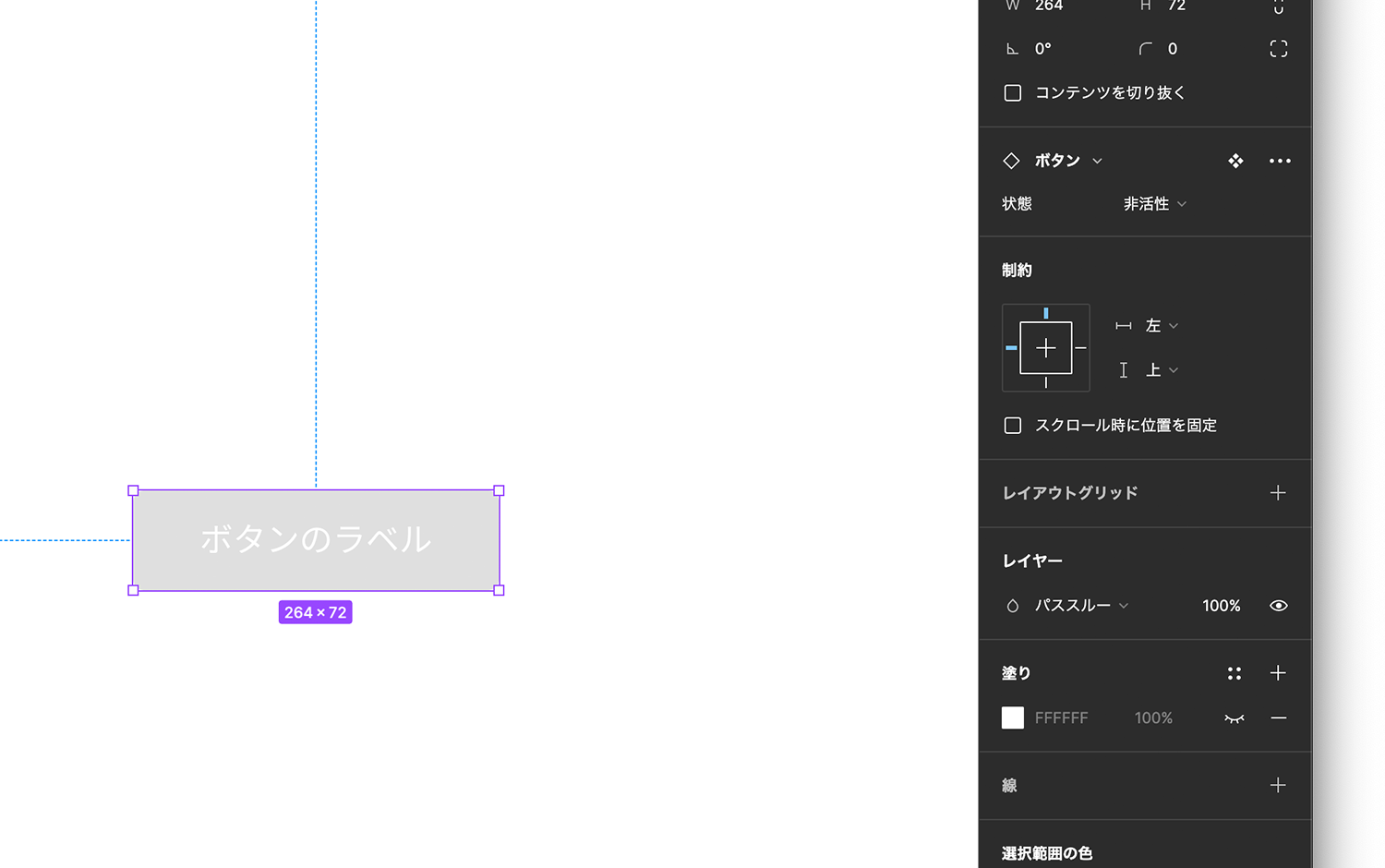1385x868 pixels.
Task: Click the horizontal constraint icon beside 左
Action: coord(1124,326)
